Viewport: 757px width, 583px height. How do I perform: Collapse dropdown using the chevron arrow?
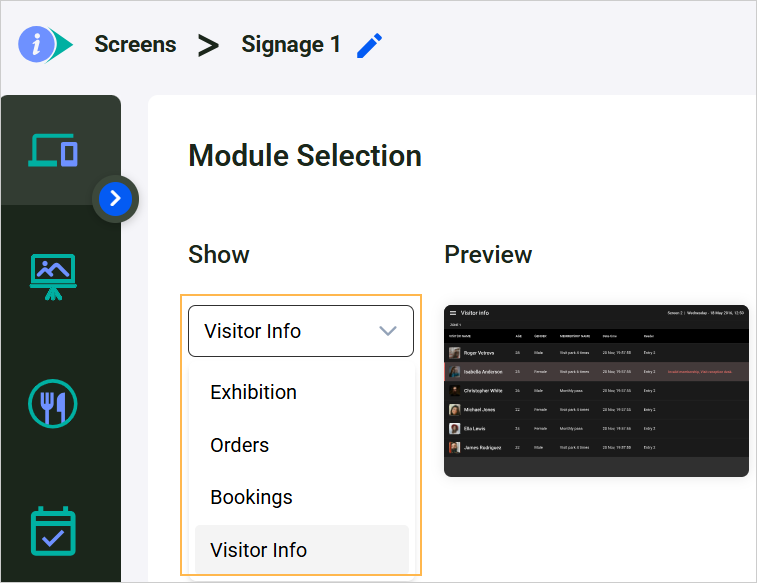(x=388, y=331)
